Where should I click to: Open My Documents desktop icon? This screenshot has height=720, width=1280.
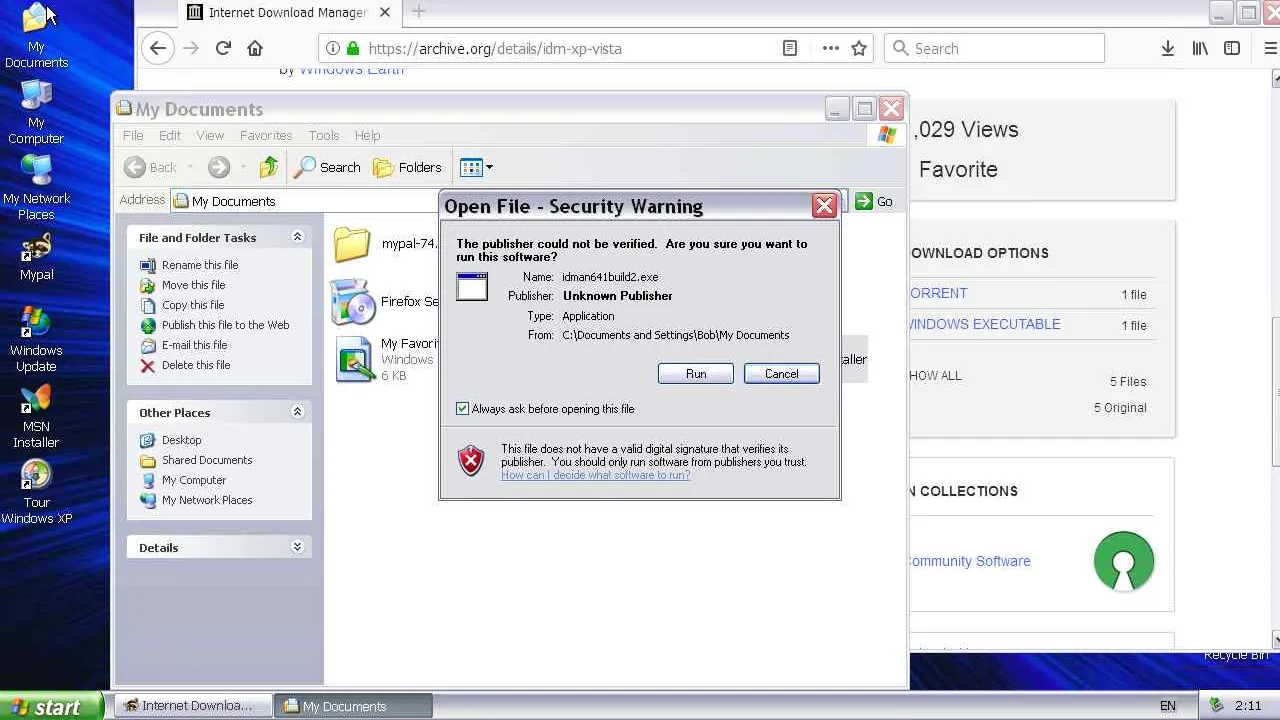(x=36, y=35)
